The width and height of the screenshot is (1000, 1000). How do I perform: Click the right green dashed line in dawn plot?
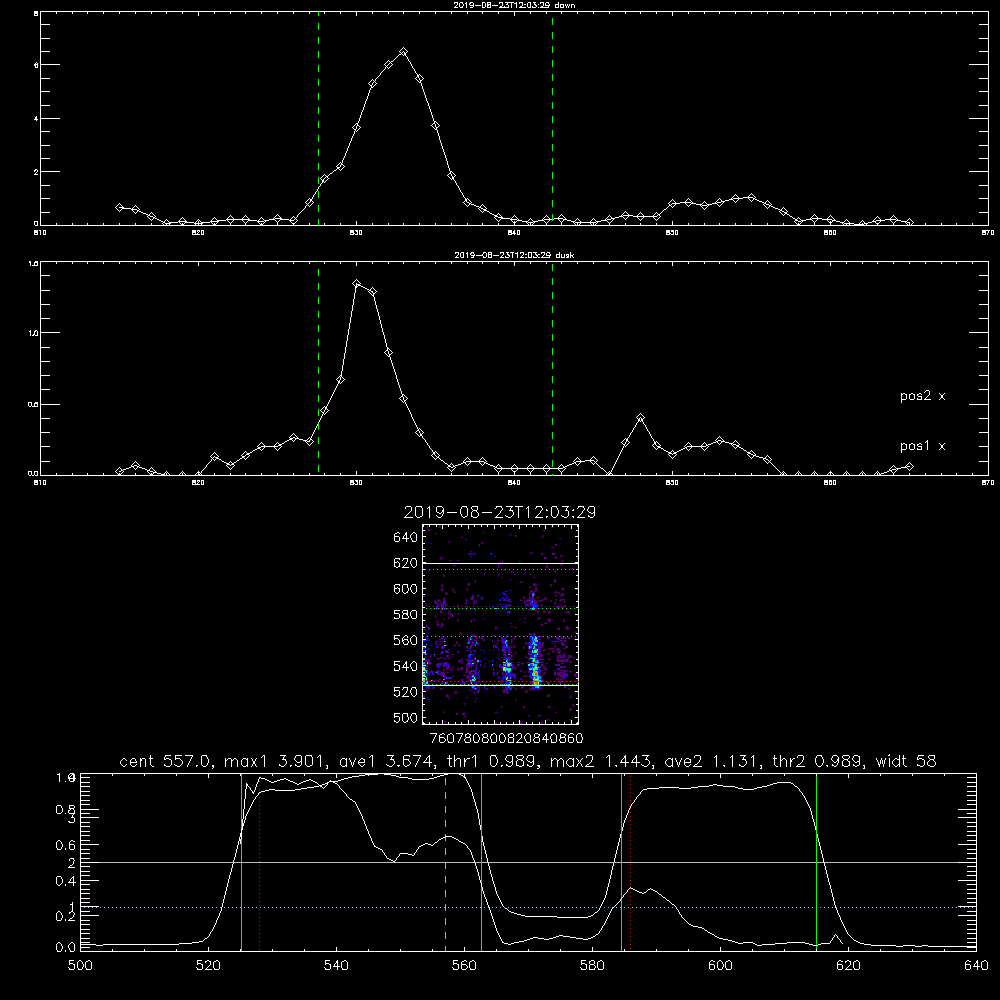[552, 118]
